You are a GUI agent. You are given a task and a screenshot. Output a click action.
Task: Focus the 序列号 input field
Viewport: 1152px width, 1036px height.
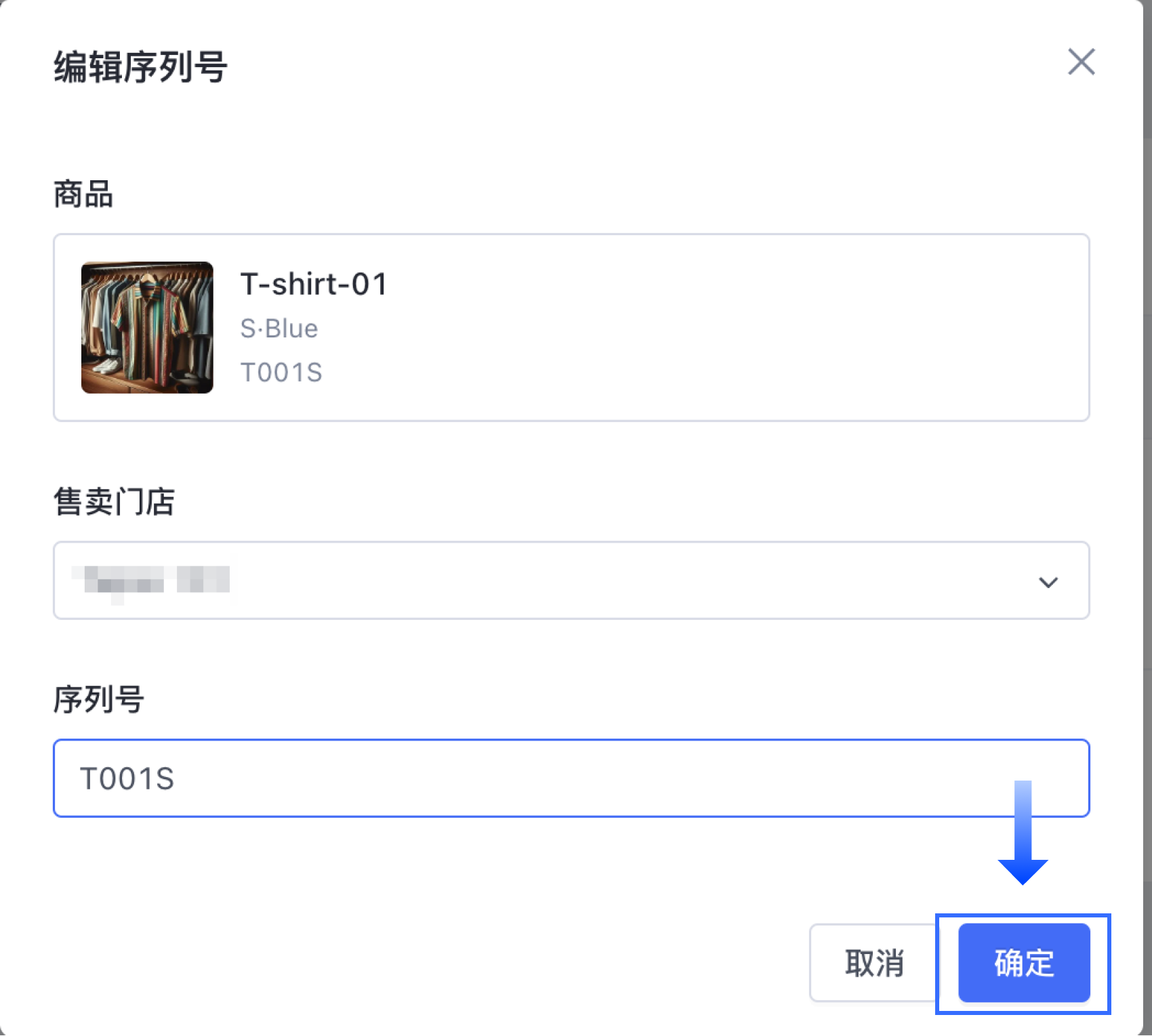point(571,778)
